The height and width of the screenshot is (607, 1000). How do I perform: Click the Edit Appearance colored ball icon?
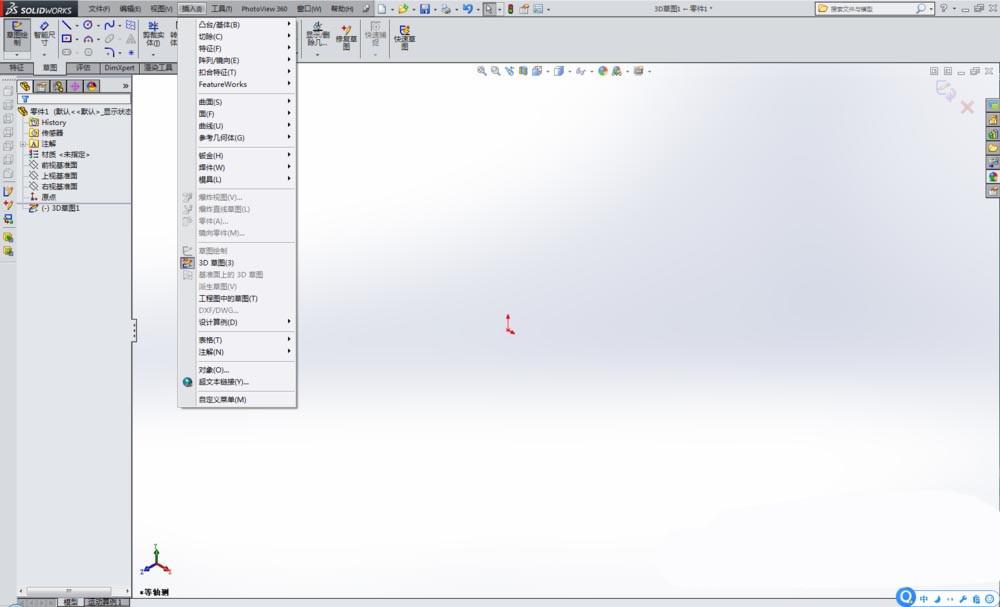(x=603, y=72)
